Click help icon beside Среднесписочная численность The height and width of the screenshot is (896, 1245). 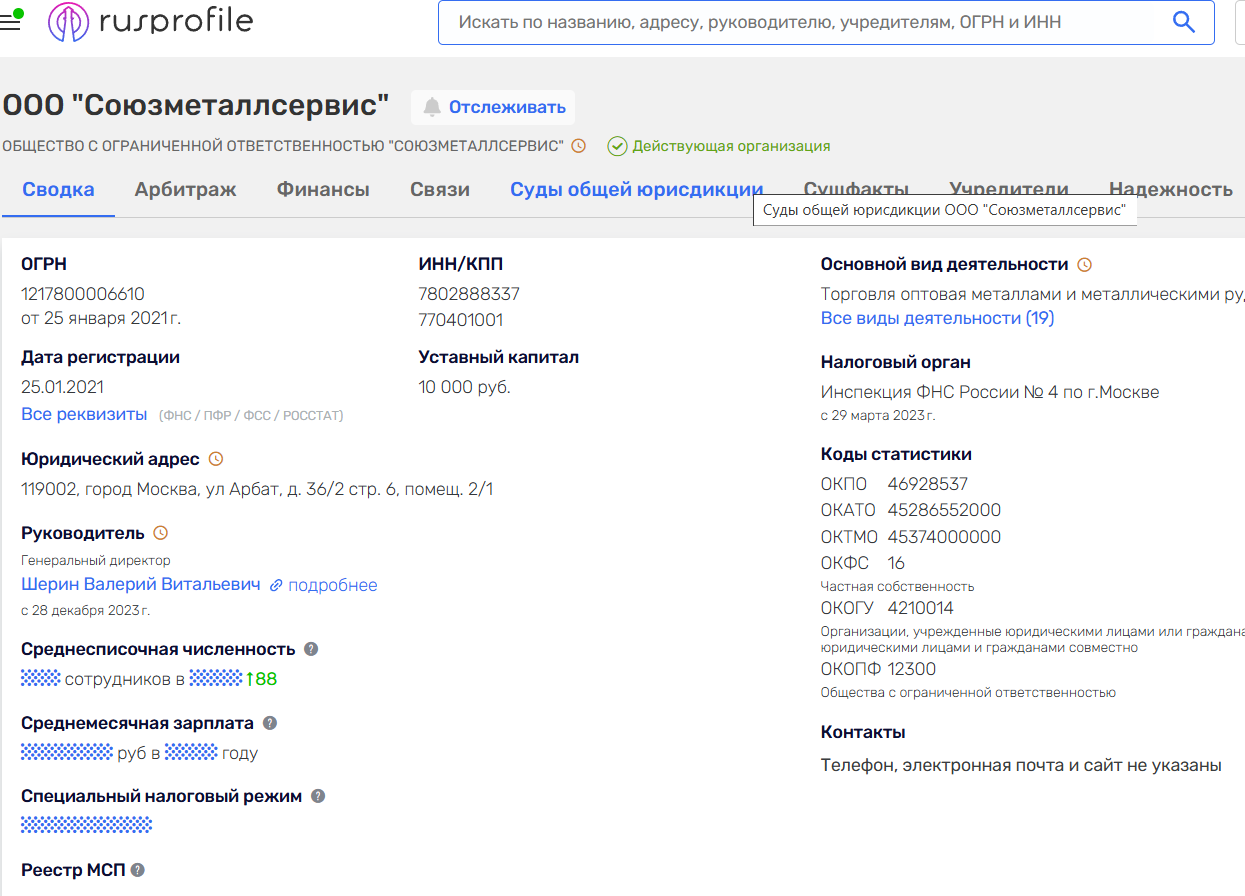[311, 649]
